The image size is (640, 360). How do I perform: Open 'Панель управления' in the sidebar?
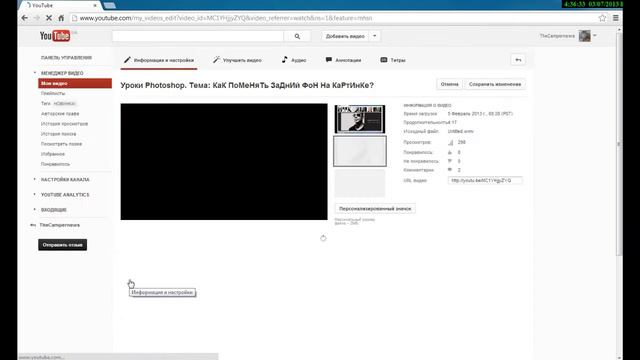tap(66, 58)
